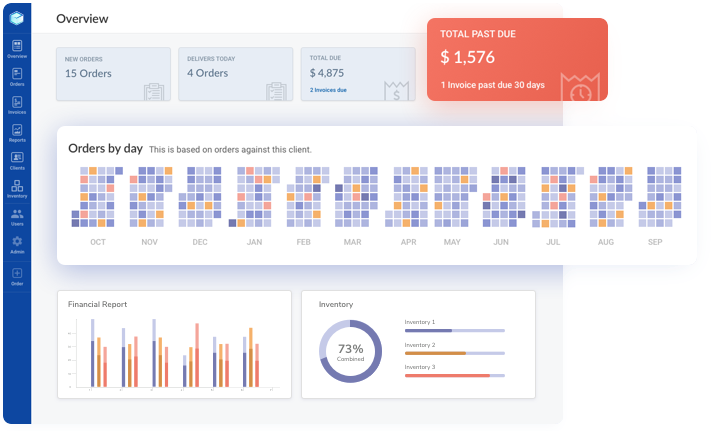The width and height of the screenshot is (712, 431).
Task: Click the clock invoice icon on past due card
Action: [x=580, y=88]
